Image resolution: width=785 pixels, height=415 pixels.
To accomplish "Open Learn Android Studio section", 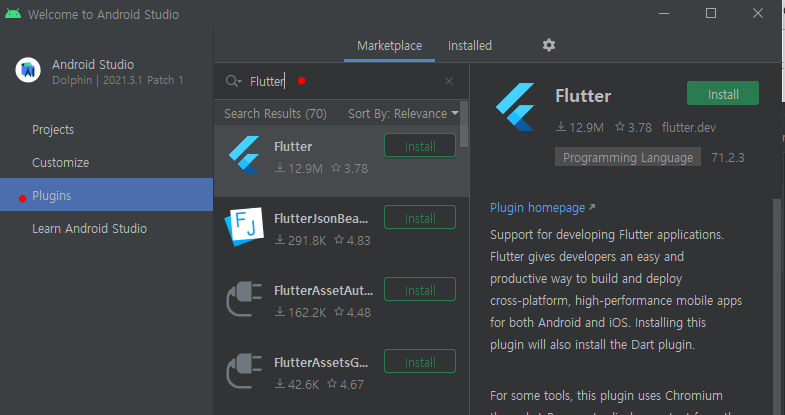I will click(106, 229).
